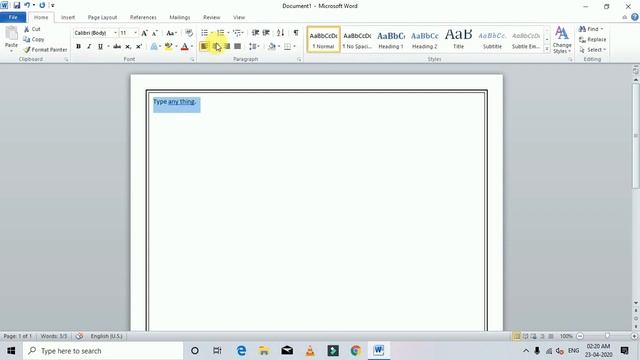Viewport: 640px width, 360px height.
Task: Open Replace dialog
Action: pos(593,39)
